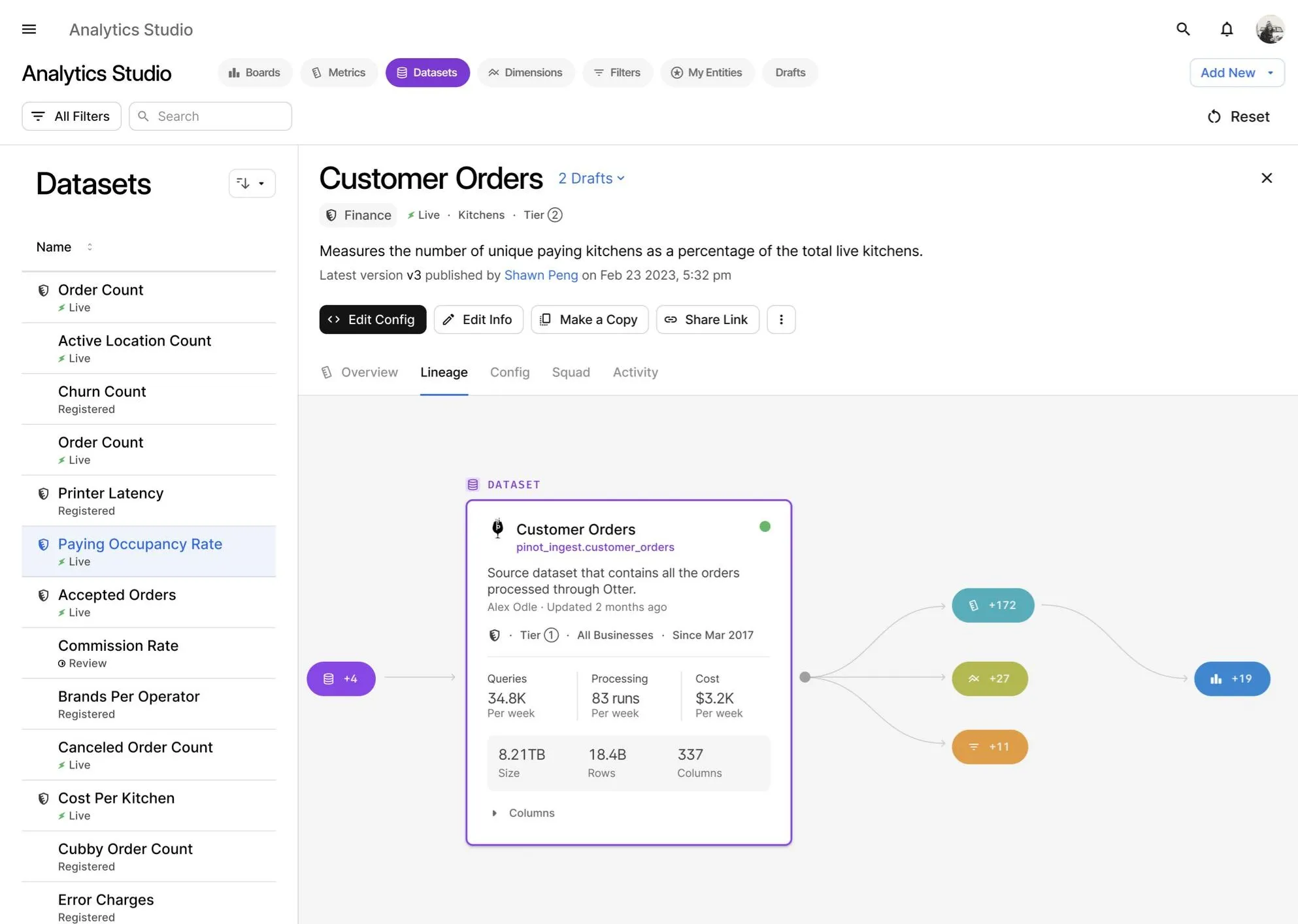Select Canceled Order Count row
This screenshot has height=924, width=1298.
click(x=148, y=755)
